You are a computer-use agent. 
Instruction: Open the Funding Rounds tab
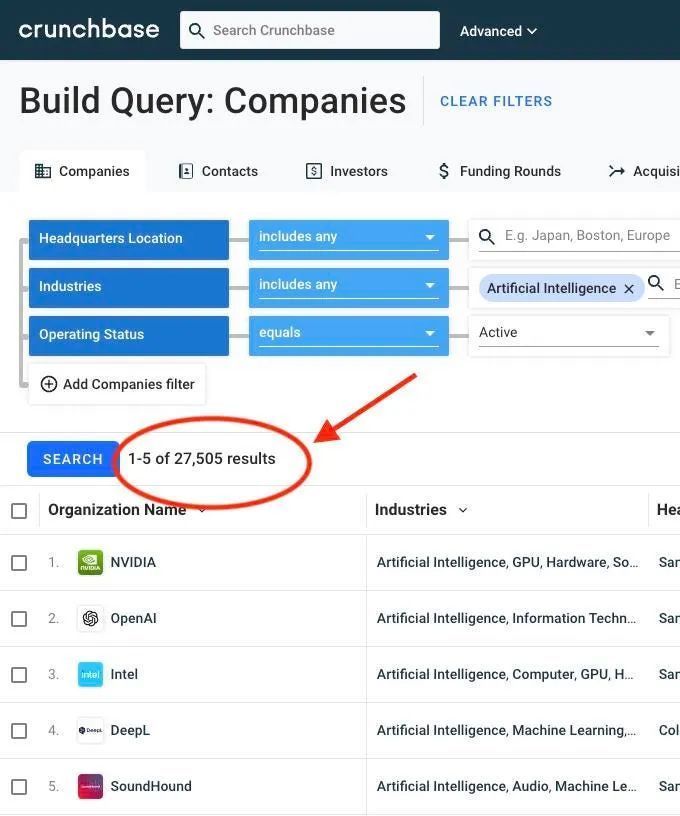tap(499, 171)
